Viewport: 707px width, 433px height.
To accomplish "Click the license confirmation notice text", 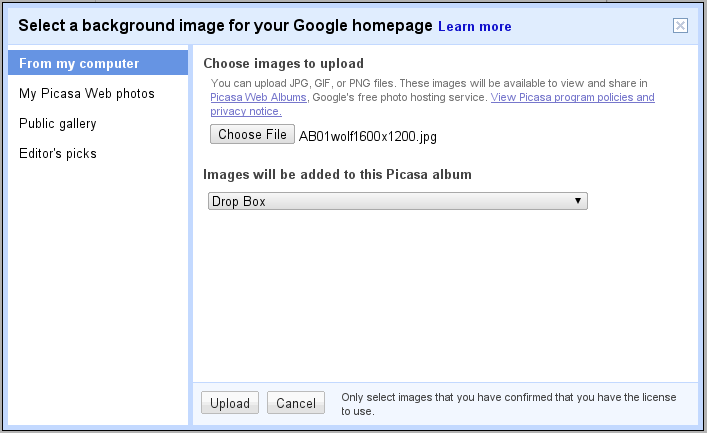I will click(509, 404).
